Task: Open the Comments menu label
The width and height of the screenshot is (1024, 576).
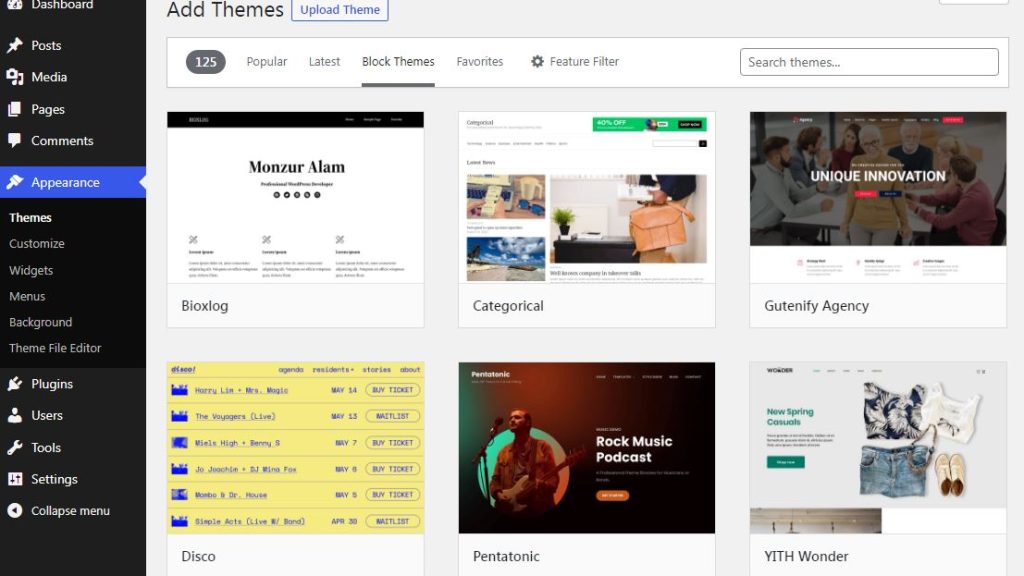Action: point(62,140)
